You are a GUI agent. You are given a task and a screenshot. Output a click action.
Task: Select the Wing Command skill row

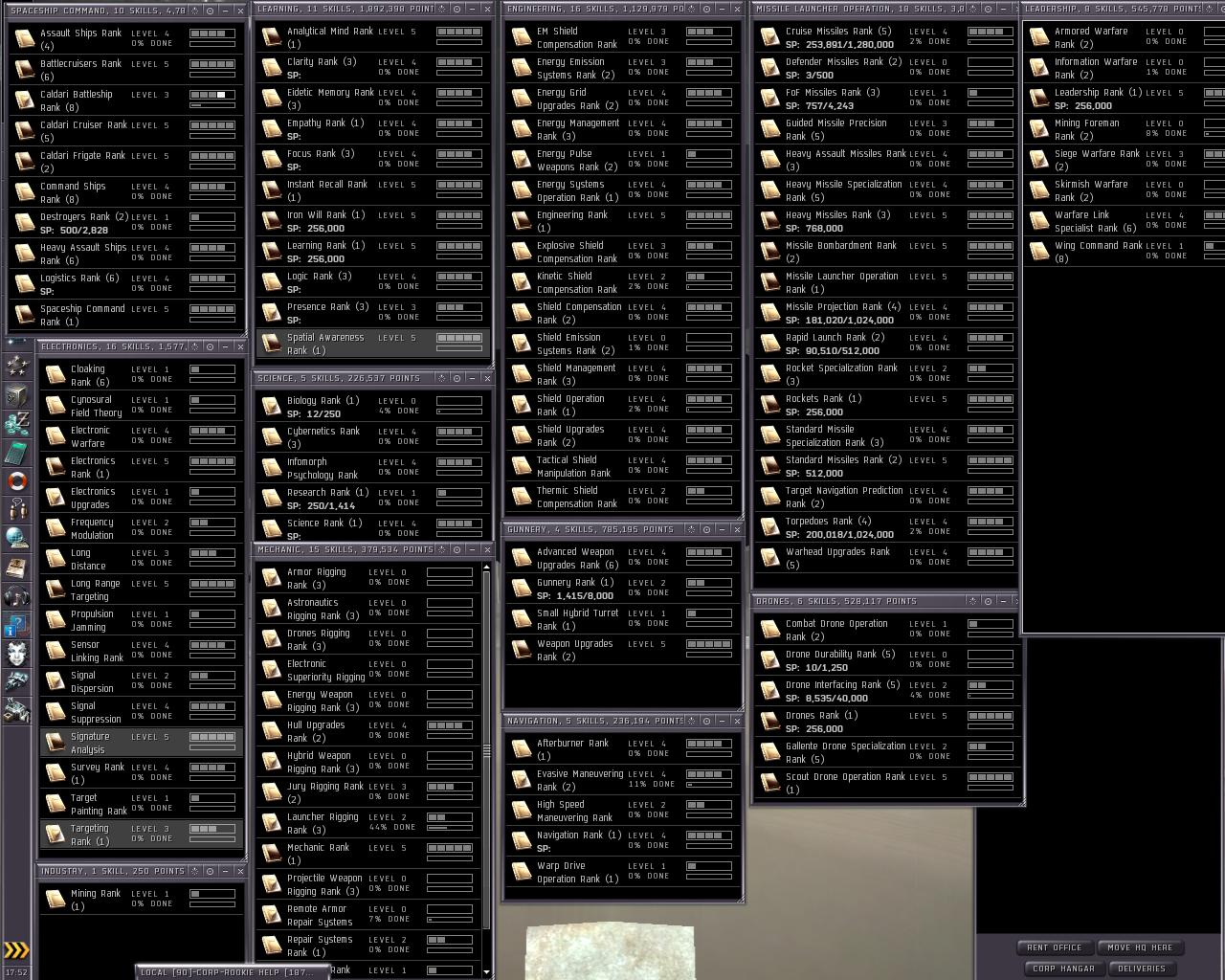[x=1125, y=252]
